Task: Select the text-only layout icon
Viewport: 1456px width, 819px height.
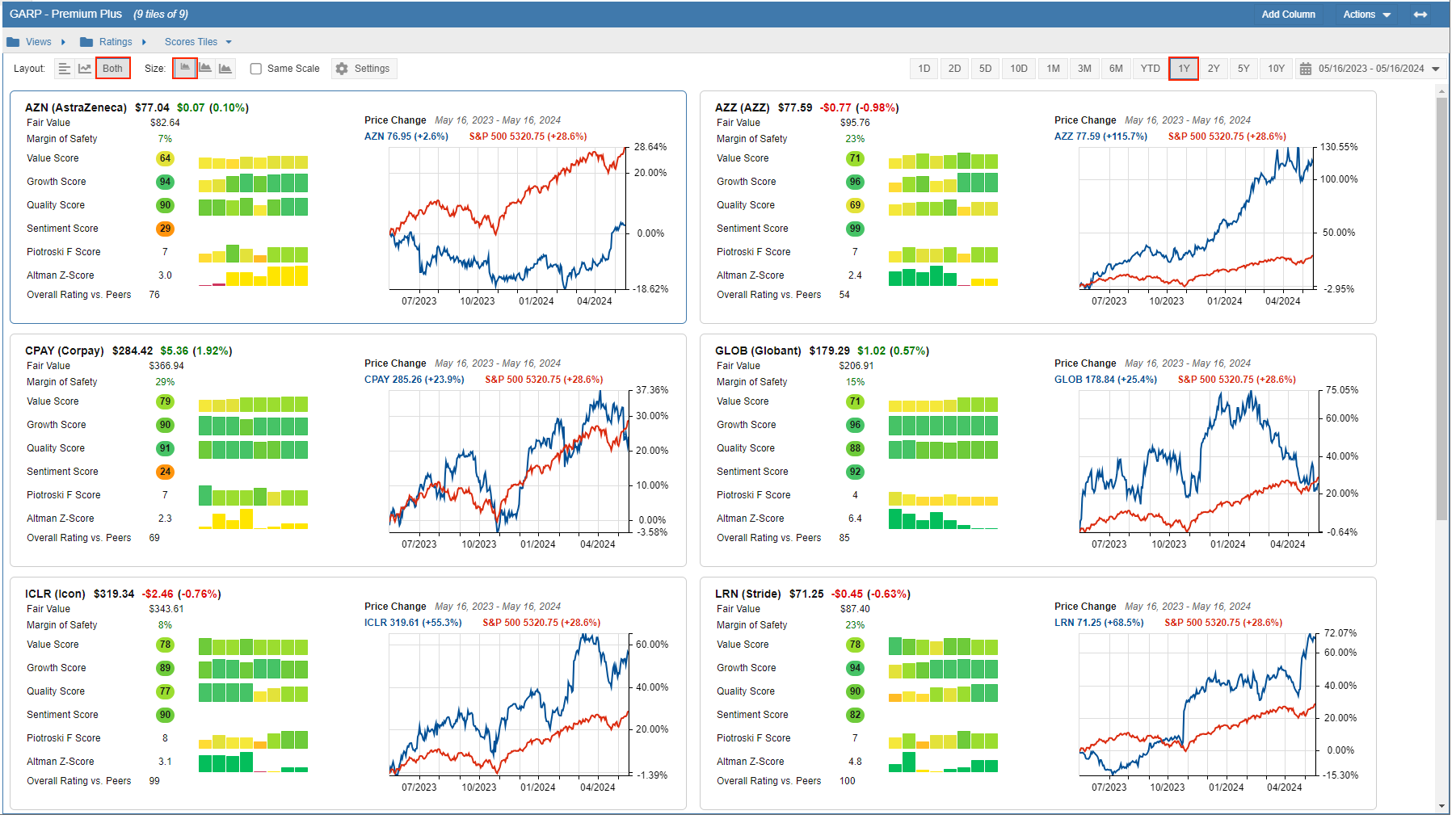Action: pos(65,69)
